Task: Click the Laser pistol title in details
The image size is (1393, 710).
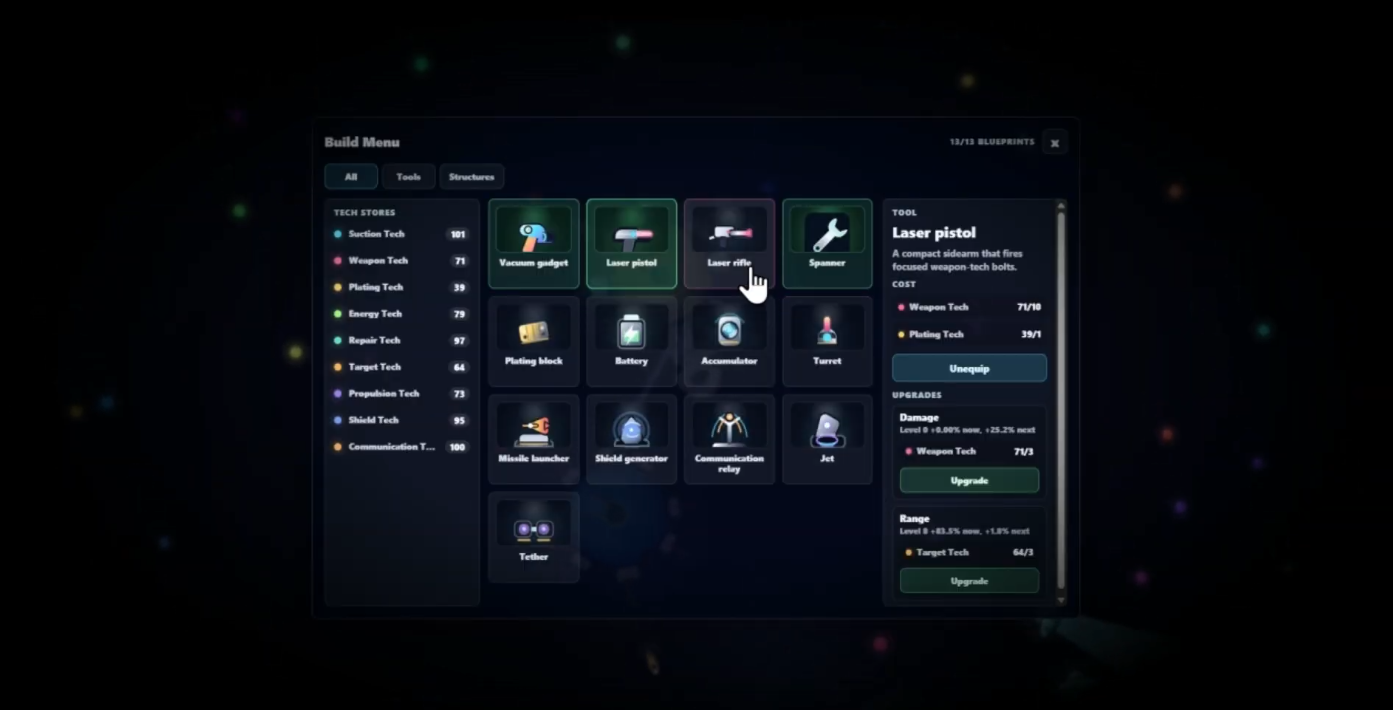Action: 934,233
